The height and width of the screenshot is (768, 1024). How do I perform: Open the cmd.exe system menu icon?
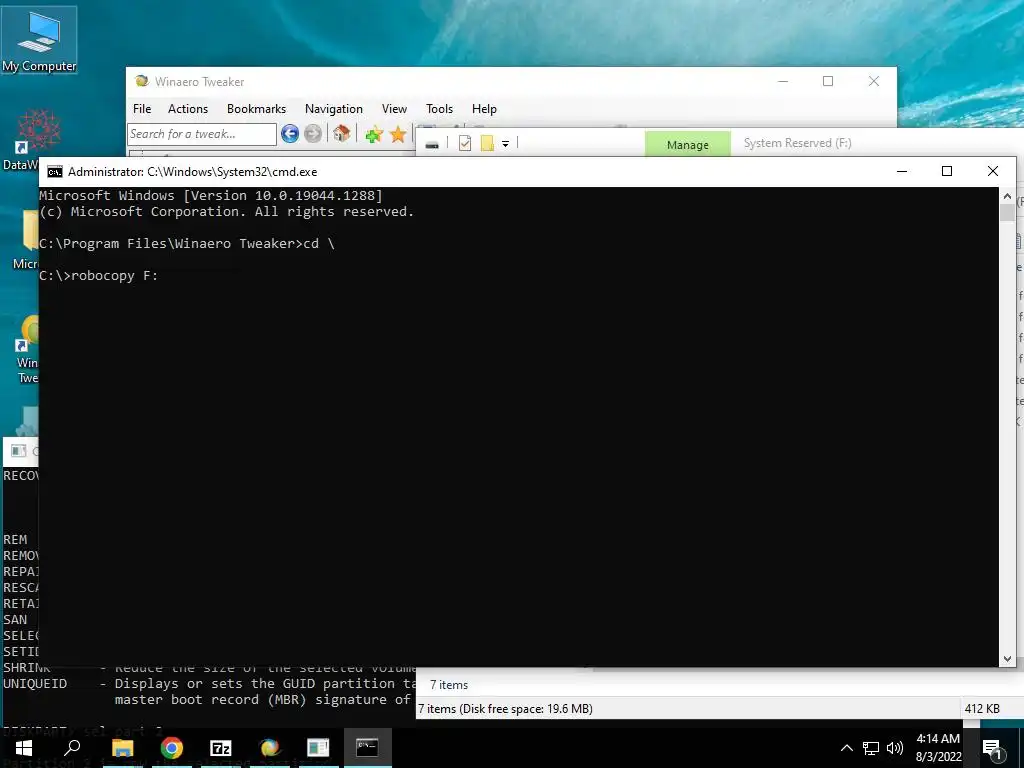[x=55, y=172]
